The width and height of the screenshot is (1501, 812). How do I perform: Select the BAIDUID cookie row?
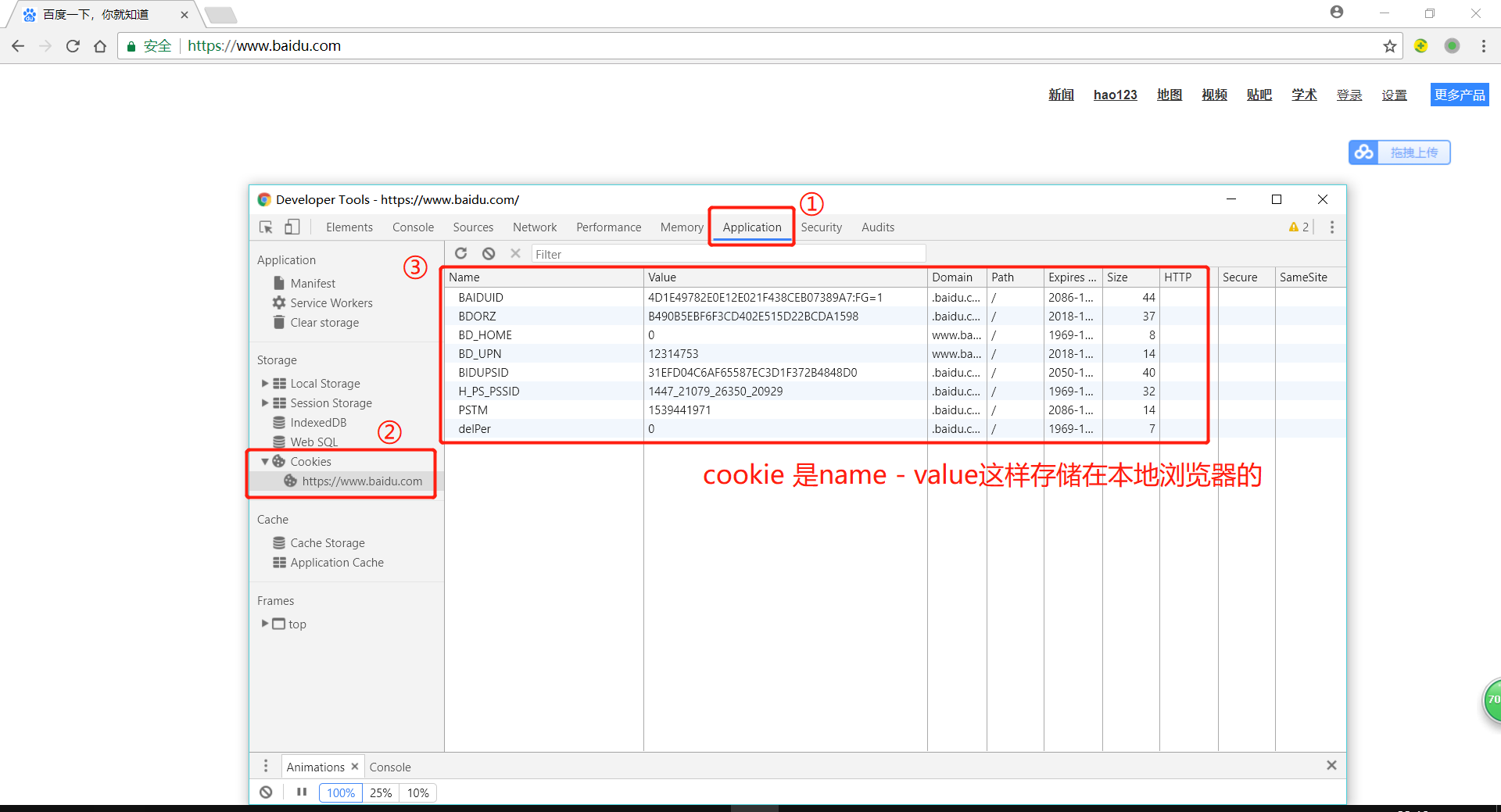pyautogui.click(x=895, y=297)
